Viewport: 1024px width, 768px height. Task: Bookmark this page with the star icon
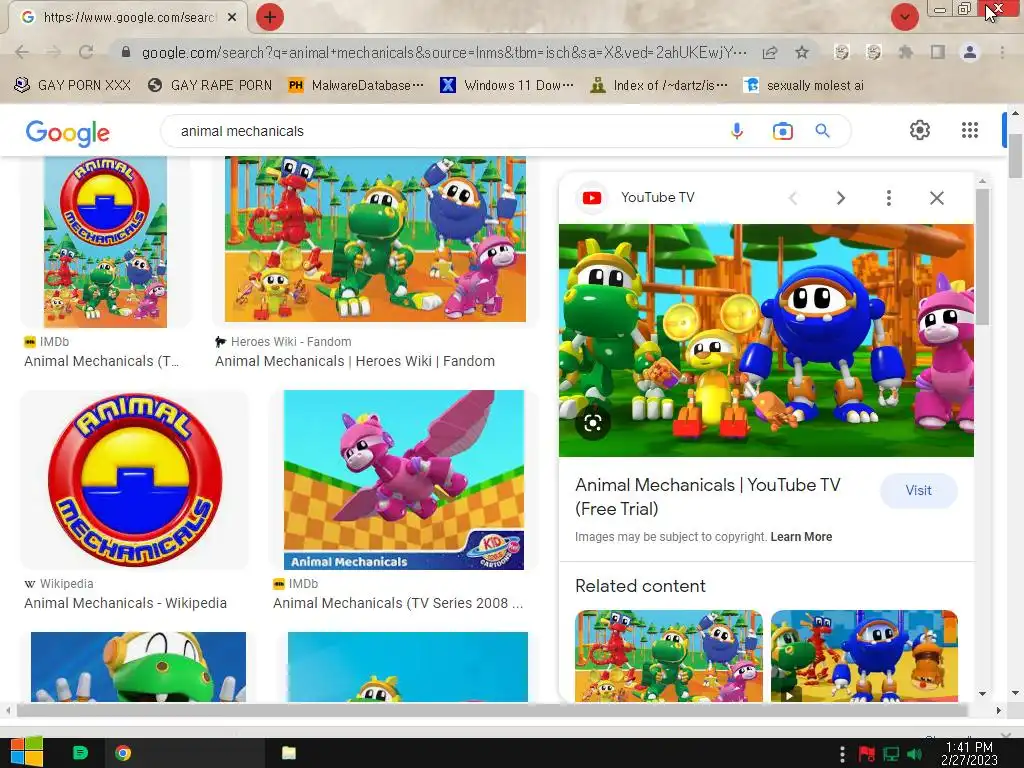pyautogui.click(x=802, y=52)
